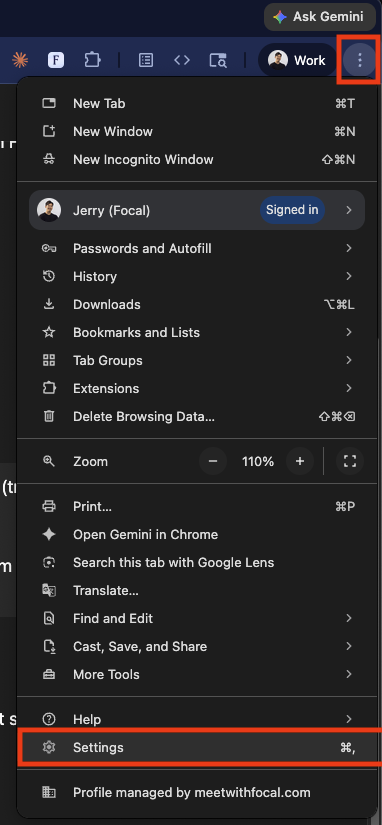Screen dimensions: 382x825
Task: Open the reading list toolbar icon
Action: click(x=146, y=61)
